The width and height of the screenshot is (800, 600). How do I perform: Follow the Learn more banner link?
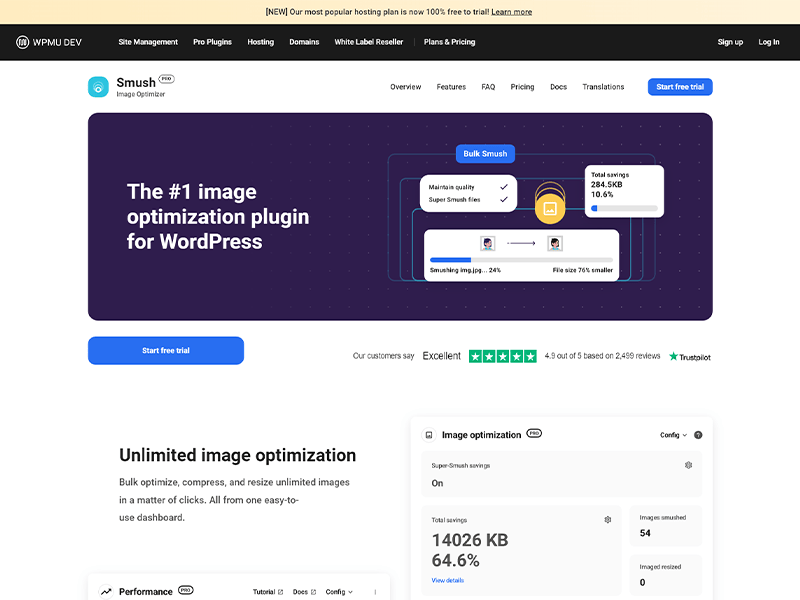pyautogui.click(x=512, y=12)
